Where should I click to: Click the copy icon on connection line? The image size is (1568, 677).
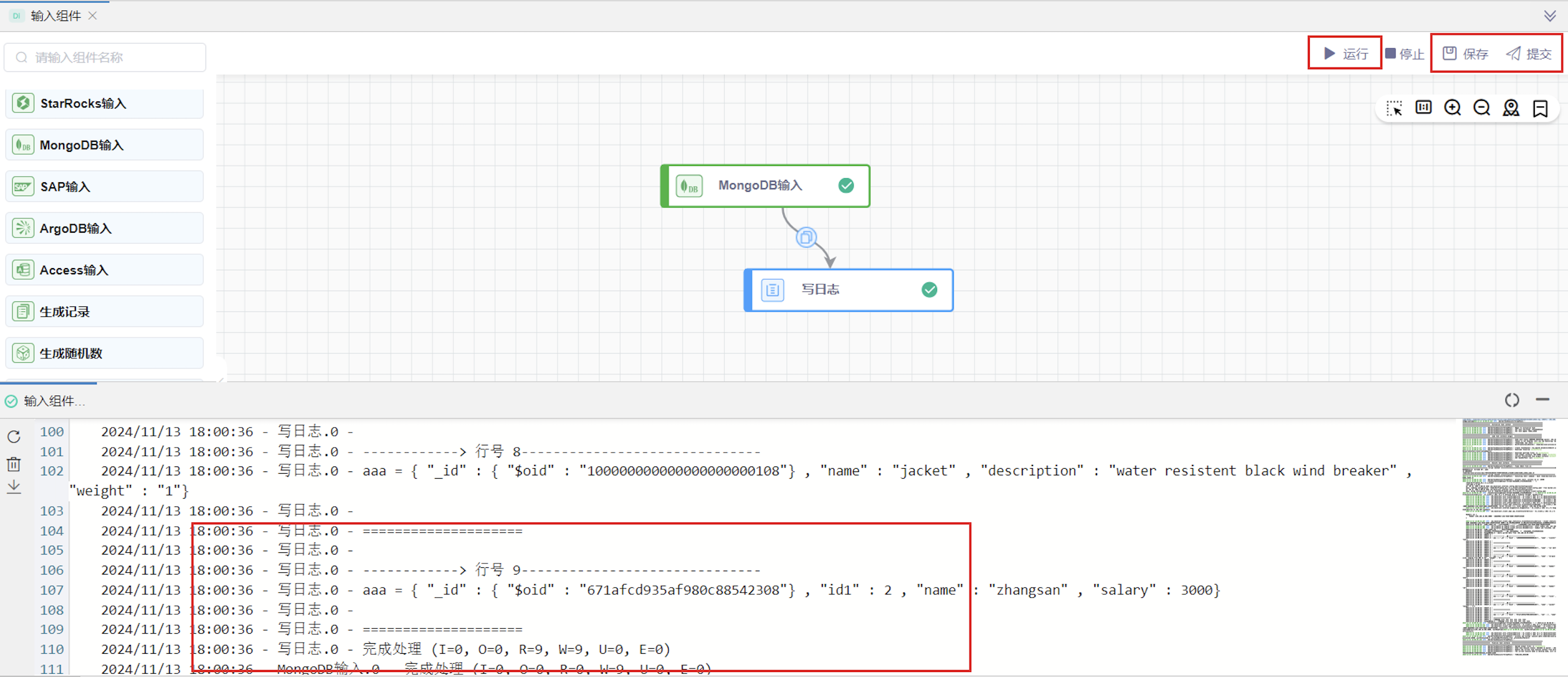(806, 238)
